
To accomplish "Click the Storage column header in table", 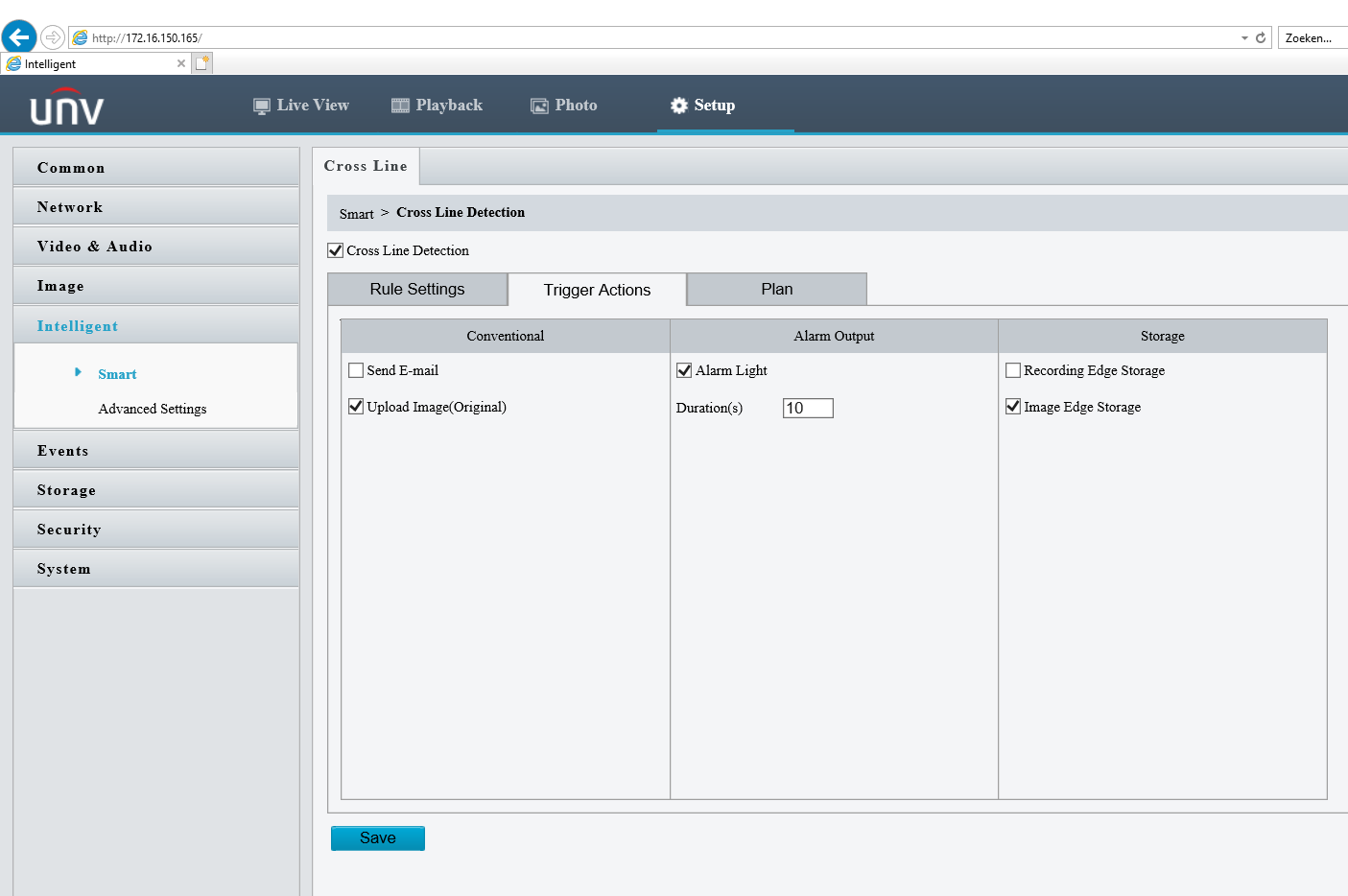I will (1163, 336).
